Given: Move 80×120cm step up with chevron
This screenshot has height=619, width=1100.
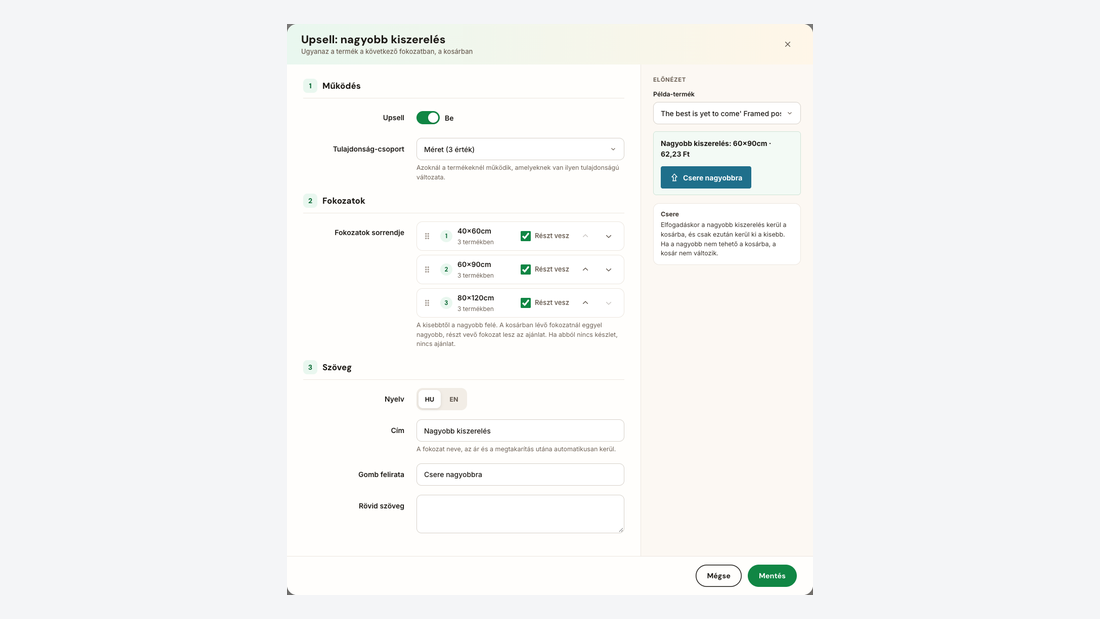Looking at the screenshot, I should (x=585, y=303).
